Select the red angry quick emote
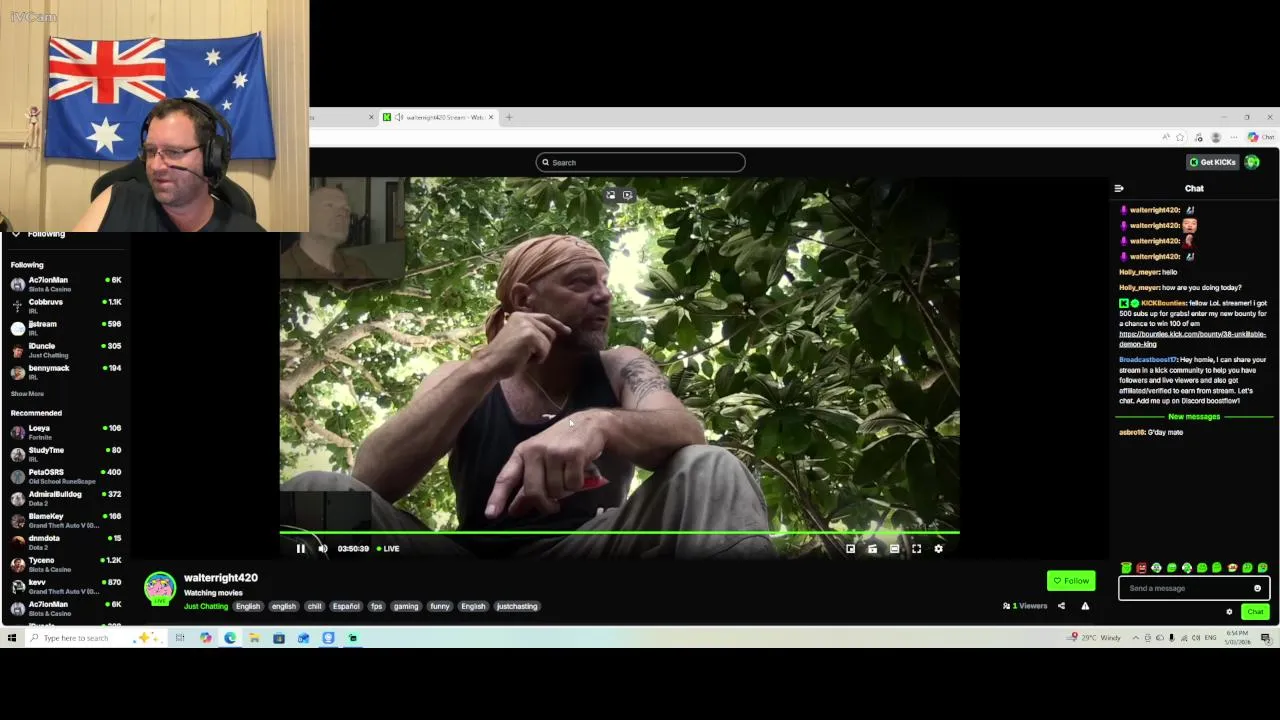This screenshot has height=720, width=1280. (x=1141, y=568)
